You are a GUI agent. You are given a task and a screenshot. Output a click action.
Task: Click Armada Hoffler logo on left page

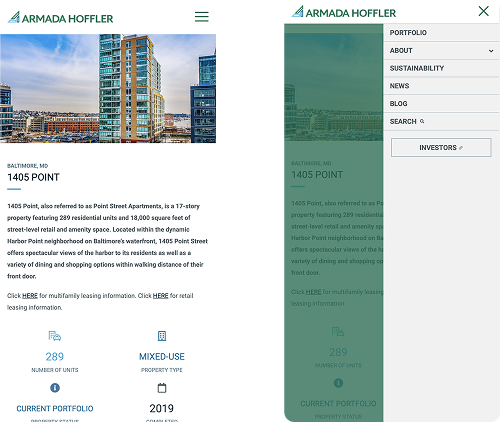click(x=60, y=18)
